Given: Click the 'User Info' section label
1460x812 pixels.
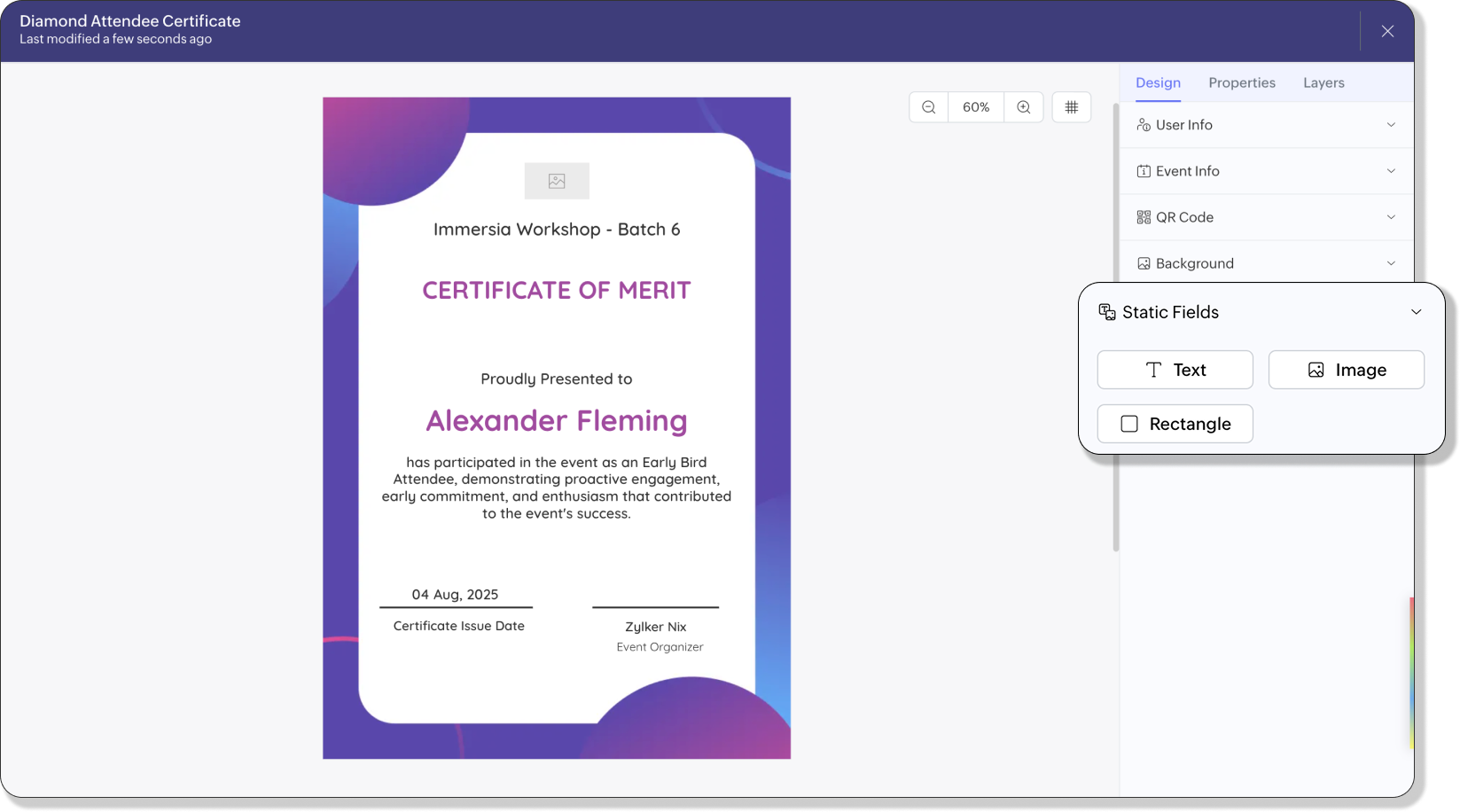Looking at the screenshot, I should point(1184,125).
